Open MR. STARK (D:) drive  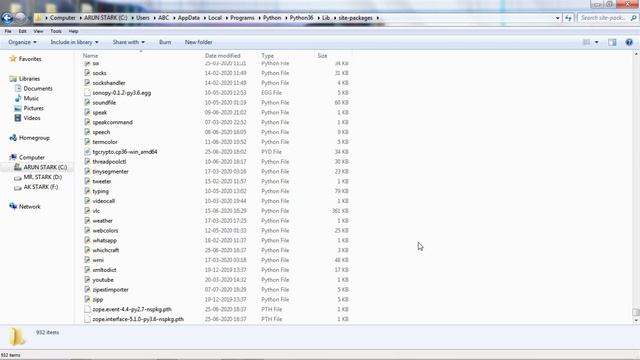42,177
